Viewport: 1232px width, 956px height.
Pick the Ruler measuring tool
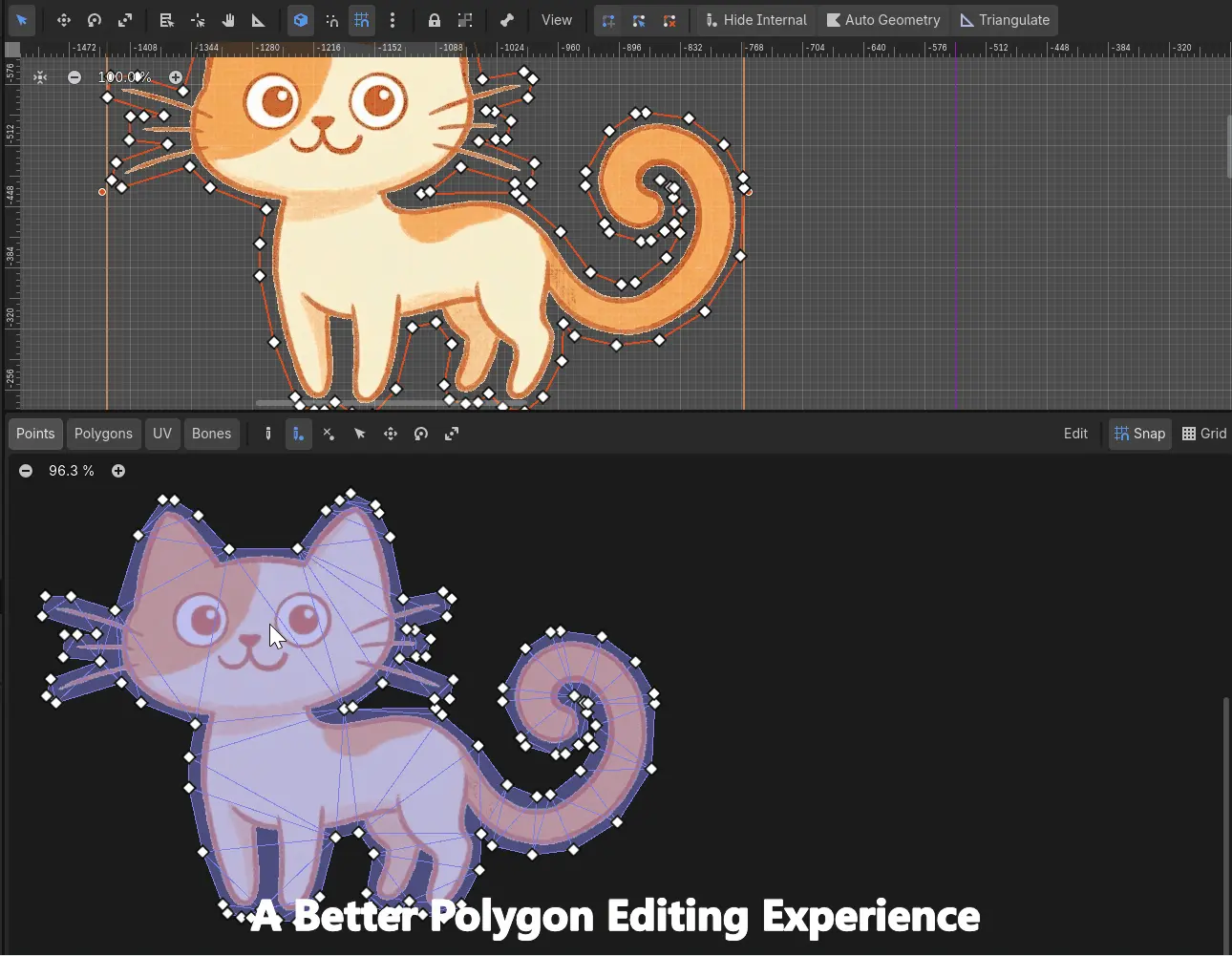click(x=259, y=20)
